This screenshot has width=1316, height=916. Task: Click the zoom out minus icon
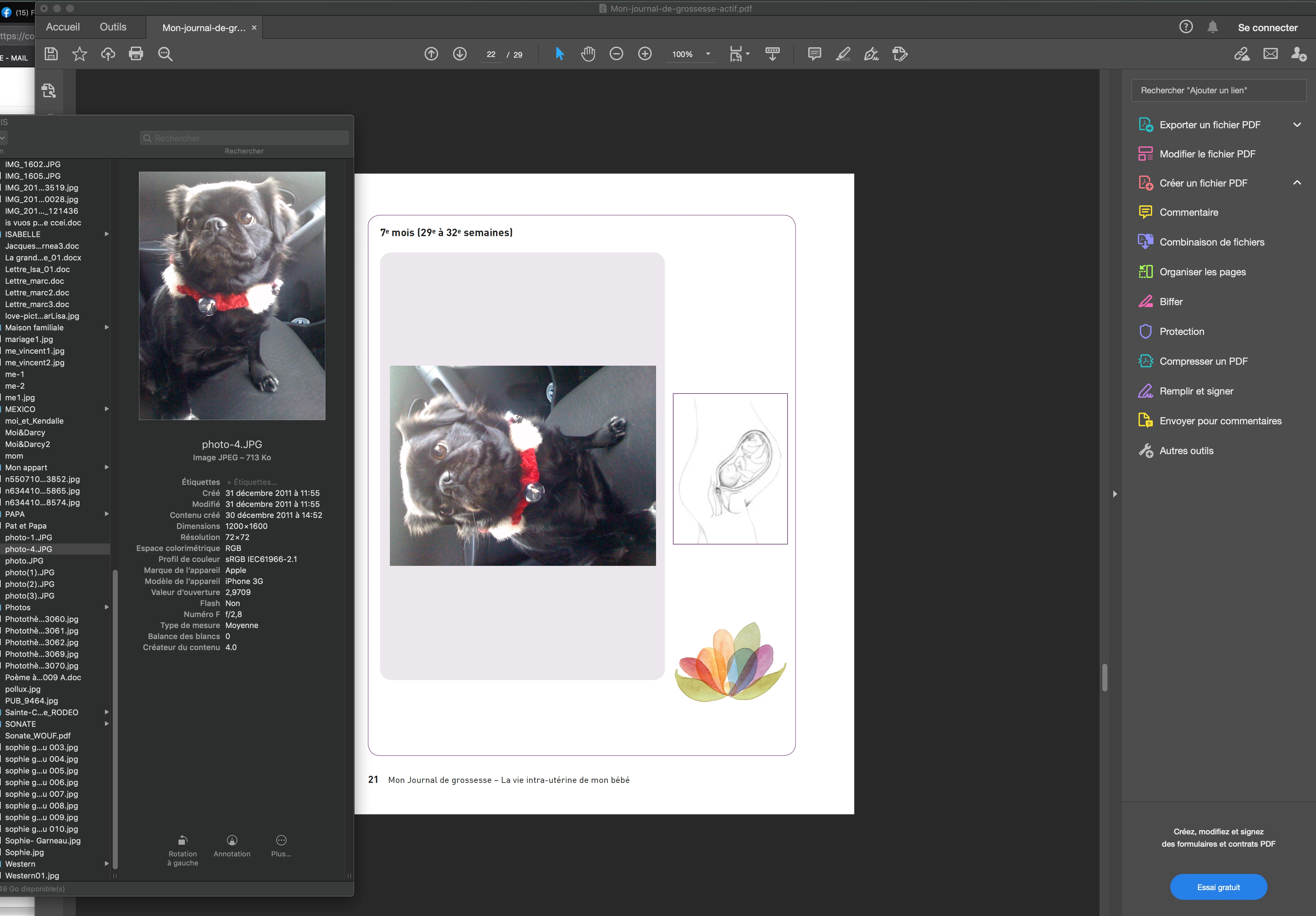click(x=616, y=54)
